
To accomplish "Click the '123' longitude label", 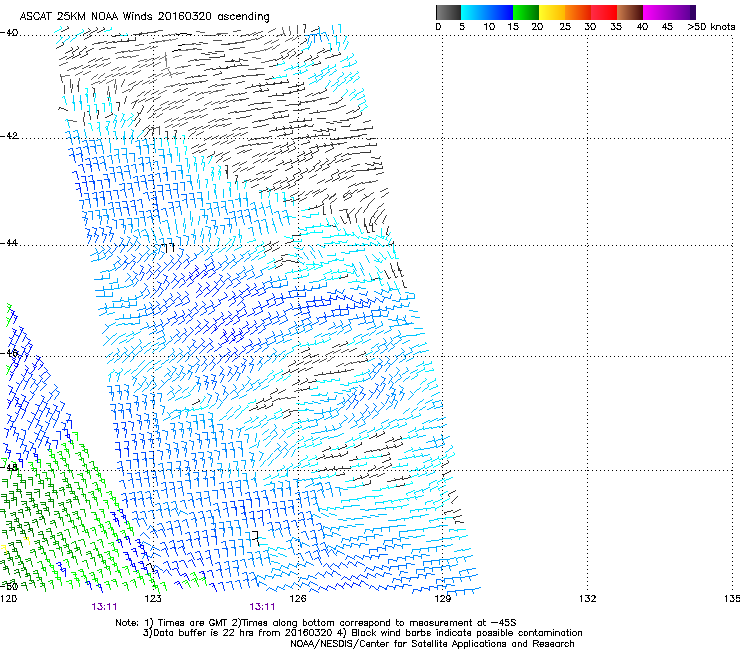I will pyautogui.click(x=153, y=599).
